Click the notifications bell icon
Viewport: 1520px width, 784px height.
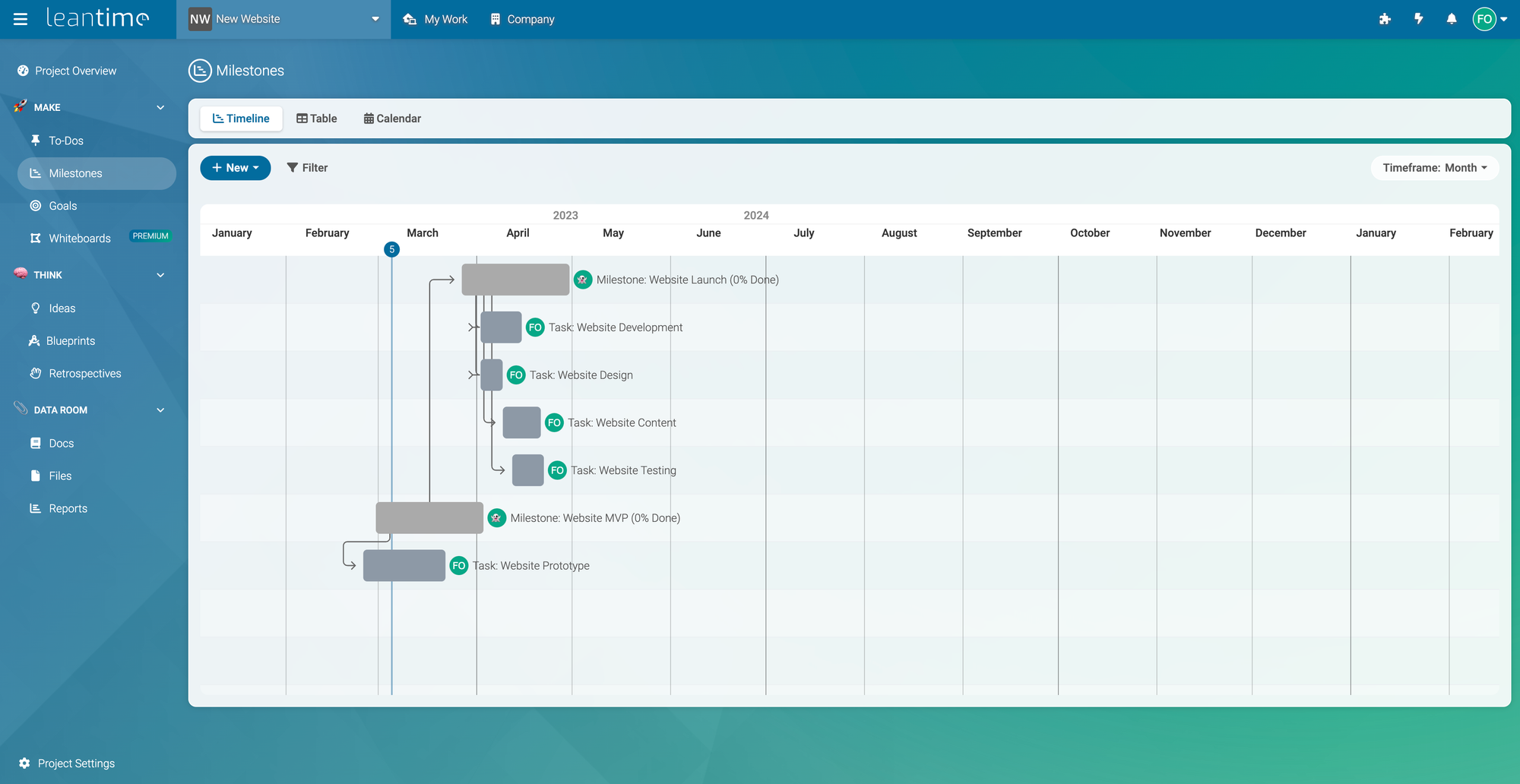[x=1452, y=19]
